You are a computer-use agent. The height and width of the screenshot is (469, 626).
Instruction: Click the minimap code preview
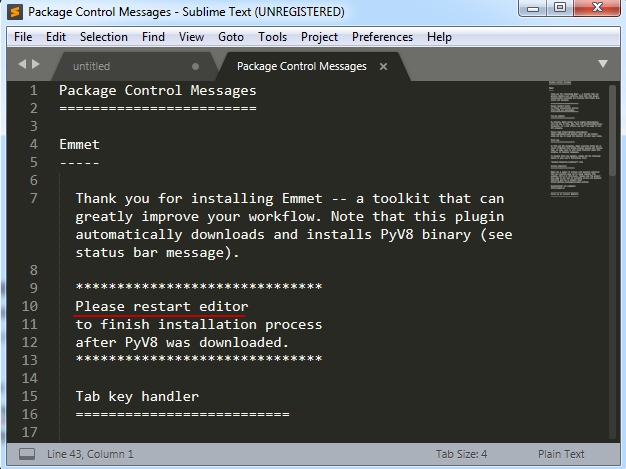pyautogui.click(x=576, y=139)
